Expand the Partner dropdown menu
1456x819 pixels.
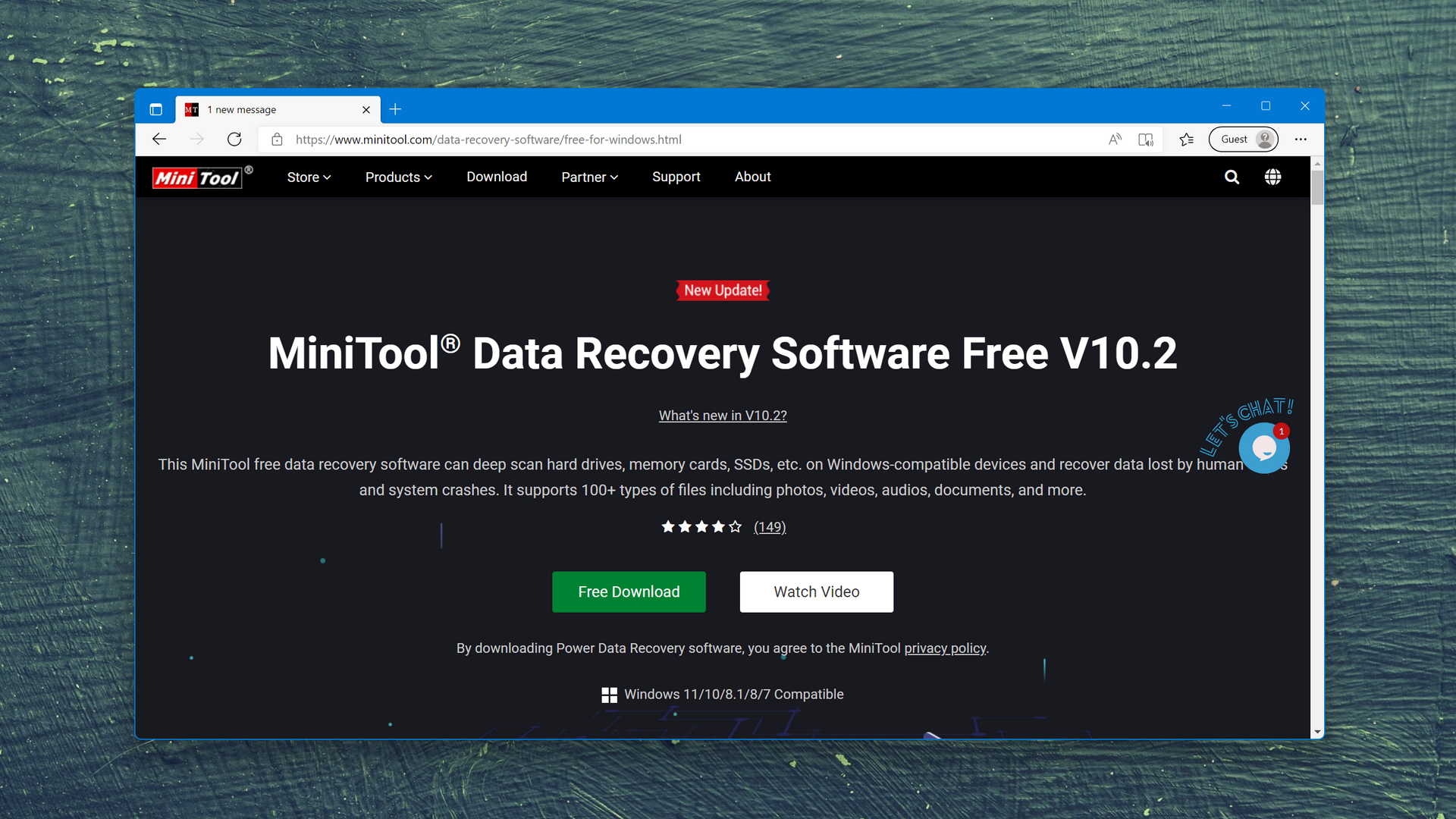589,178
